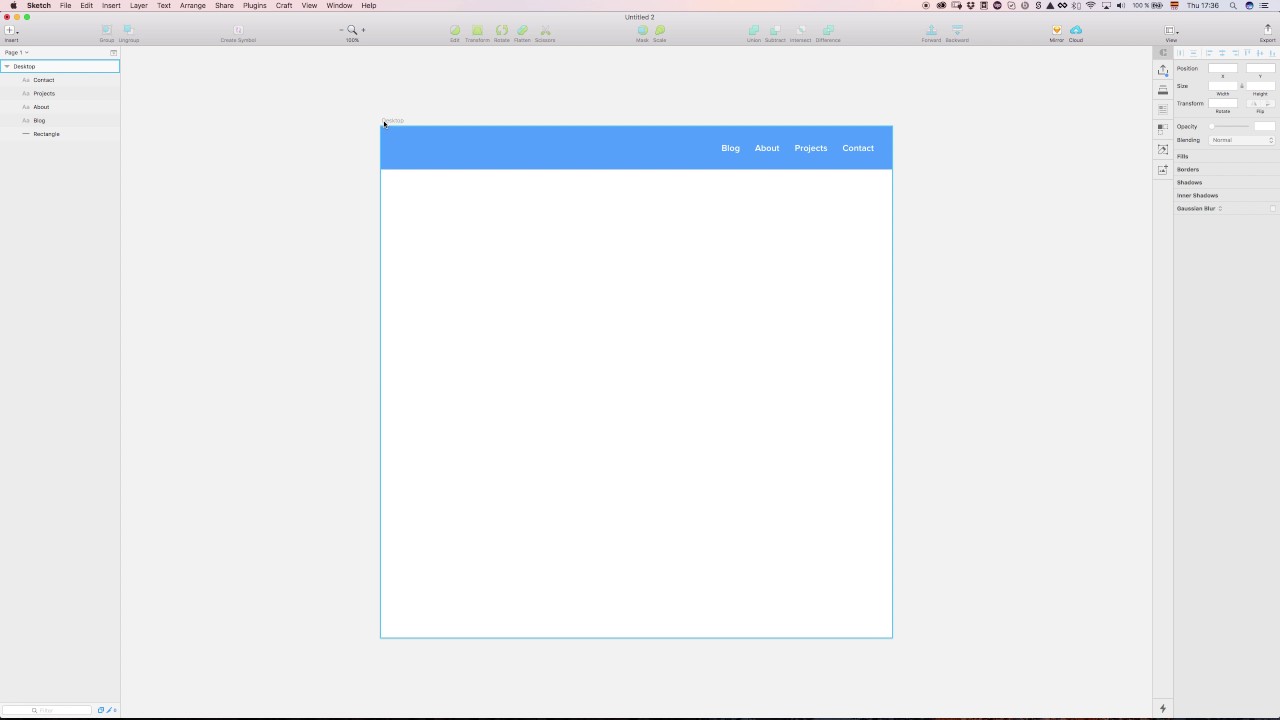Click the Rotate input field
The height and width of the screenshot is (720, 1280).
[1223, 104]
